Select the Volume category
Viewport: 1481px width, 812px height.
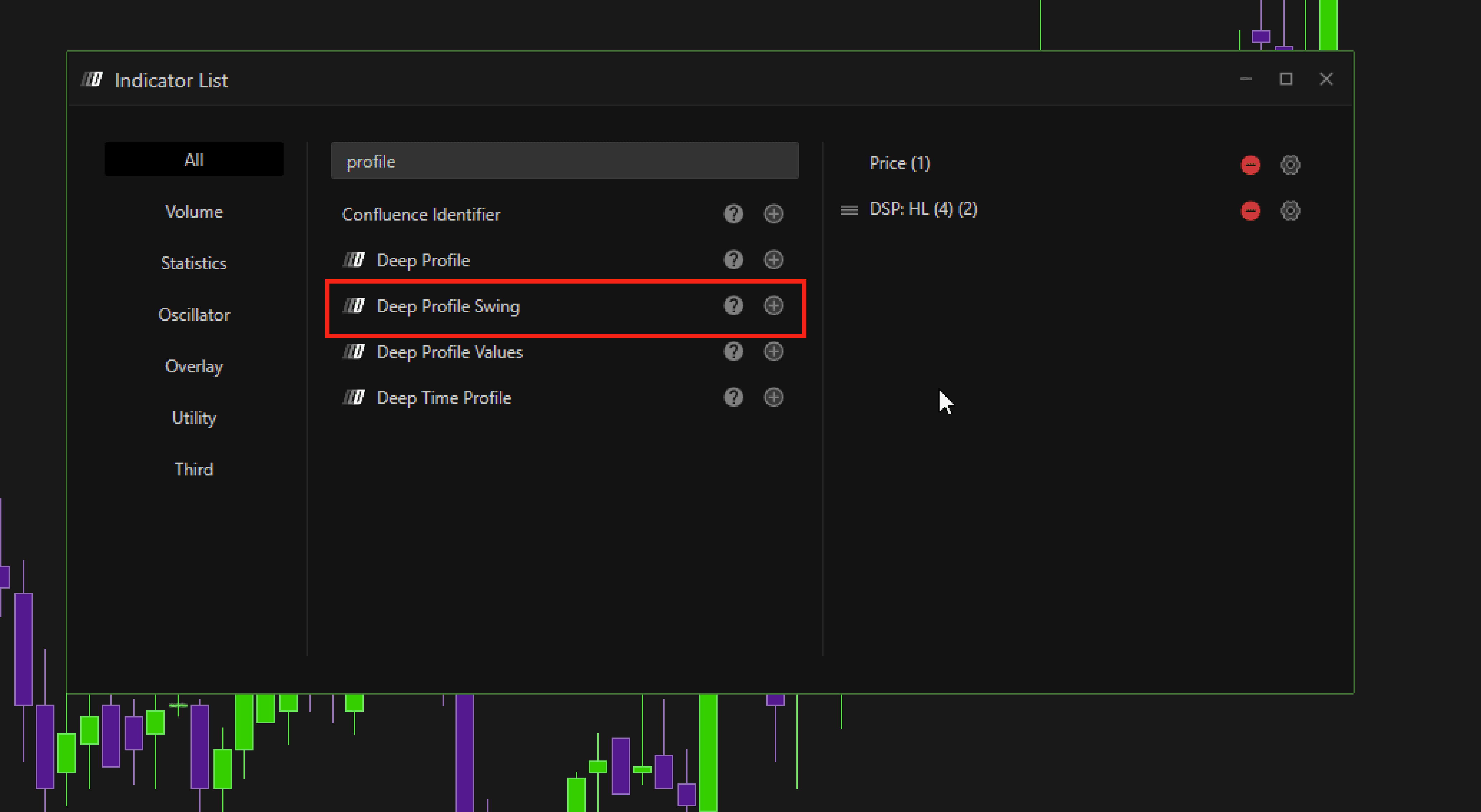click(x=194, y=212)
